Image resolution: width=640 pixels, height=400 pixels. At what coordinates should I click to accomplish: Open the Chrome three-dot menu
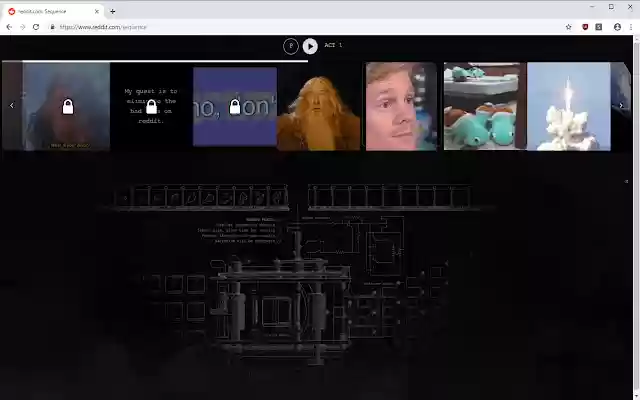coord(631,27)
